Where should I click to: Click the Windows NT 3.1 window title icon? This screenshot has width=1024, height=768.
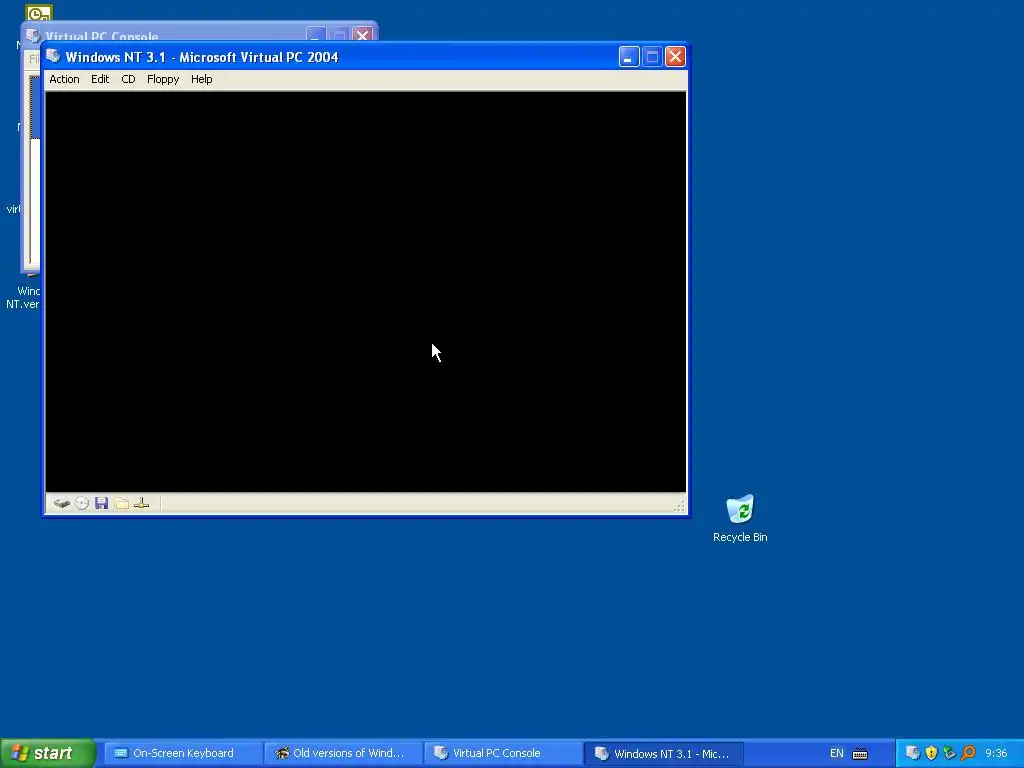pos(54,56)
